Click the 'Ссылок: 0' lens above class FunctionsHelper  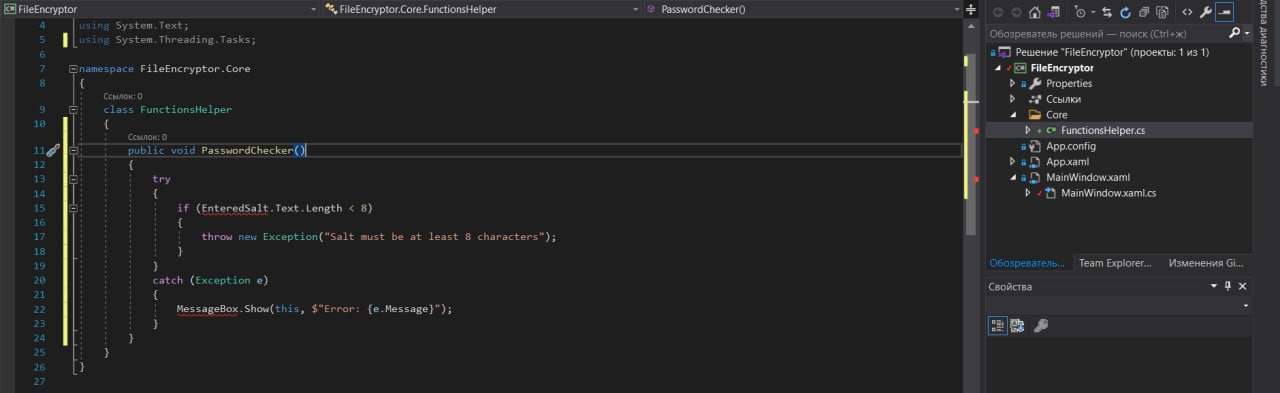click(x=123, y=96)
